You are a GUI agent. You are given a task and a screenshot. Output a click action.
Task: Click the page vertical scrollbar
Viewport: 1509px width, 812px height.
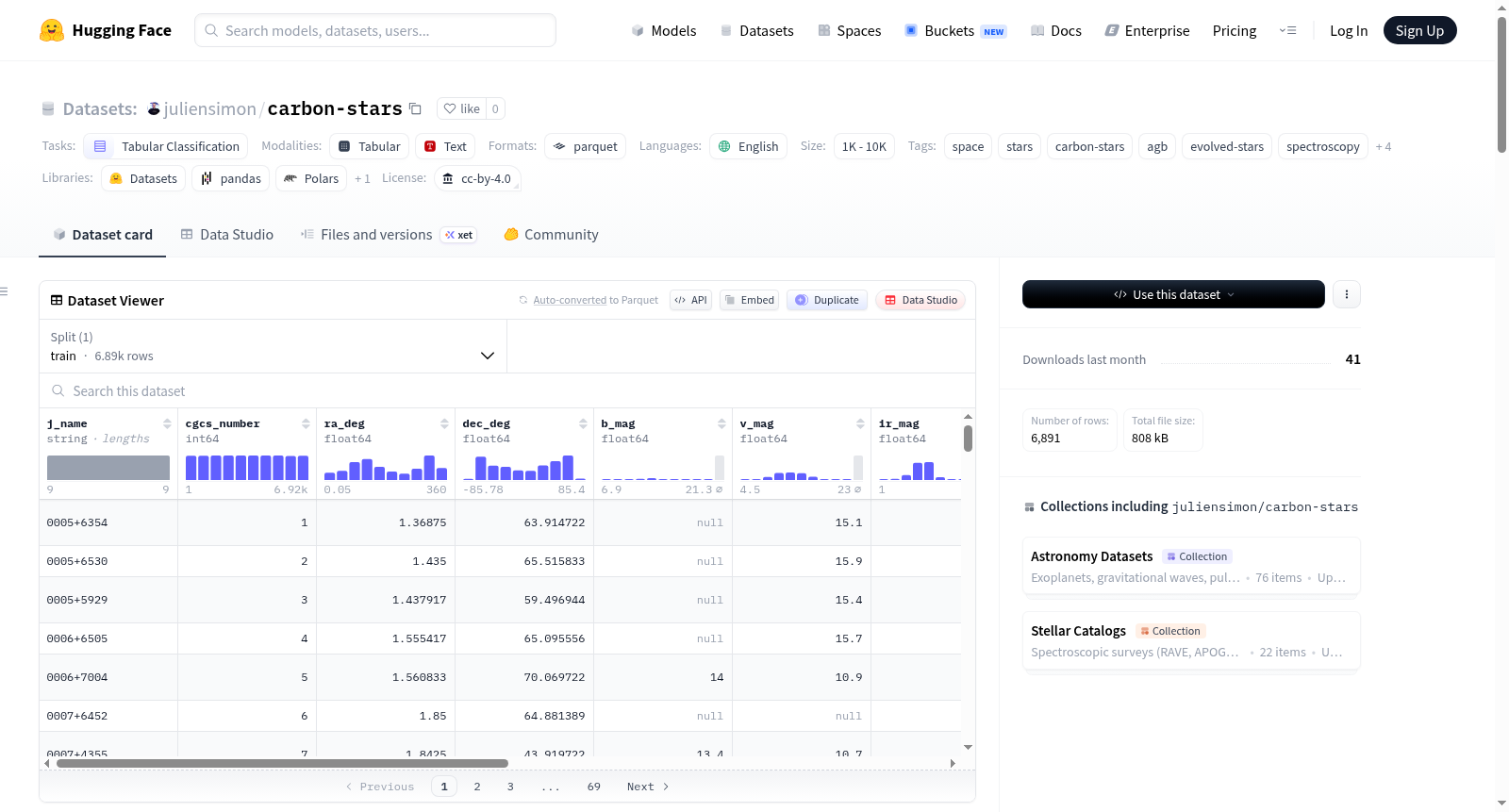tap(1501, 85)
